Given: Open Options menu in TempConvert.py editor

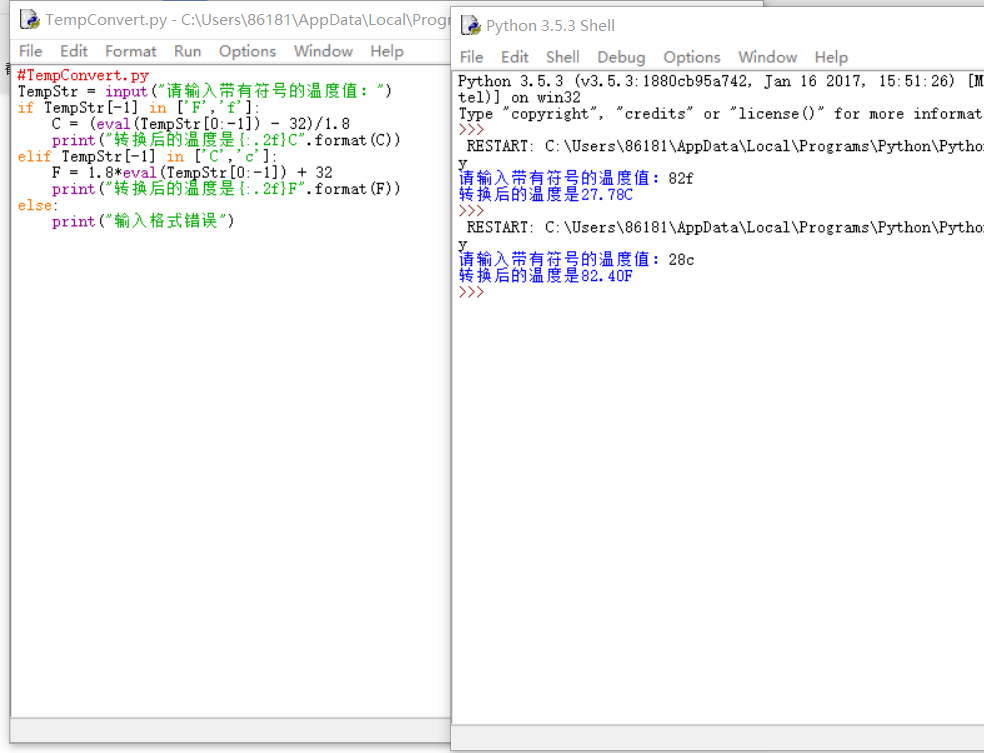Looking at the screenshot, I should [x=247, y=51].
